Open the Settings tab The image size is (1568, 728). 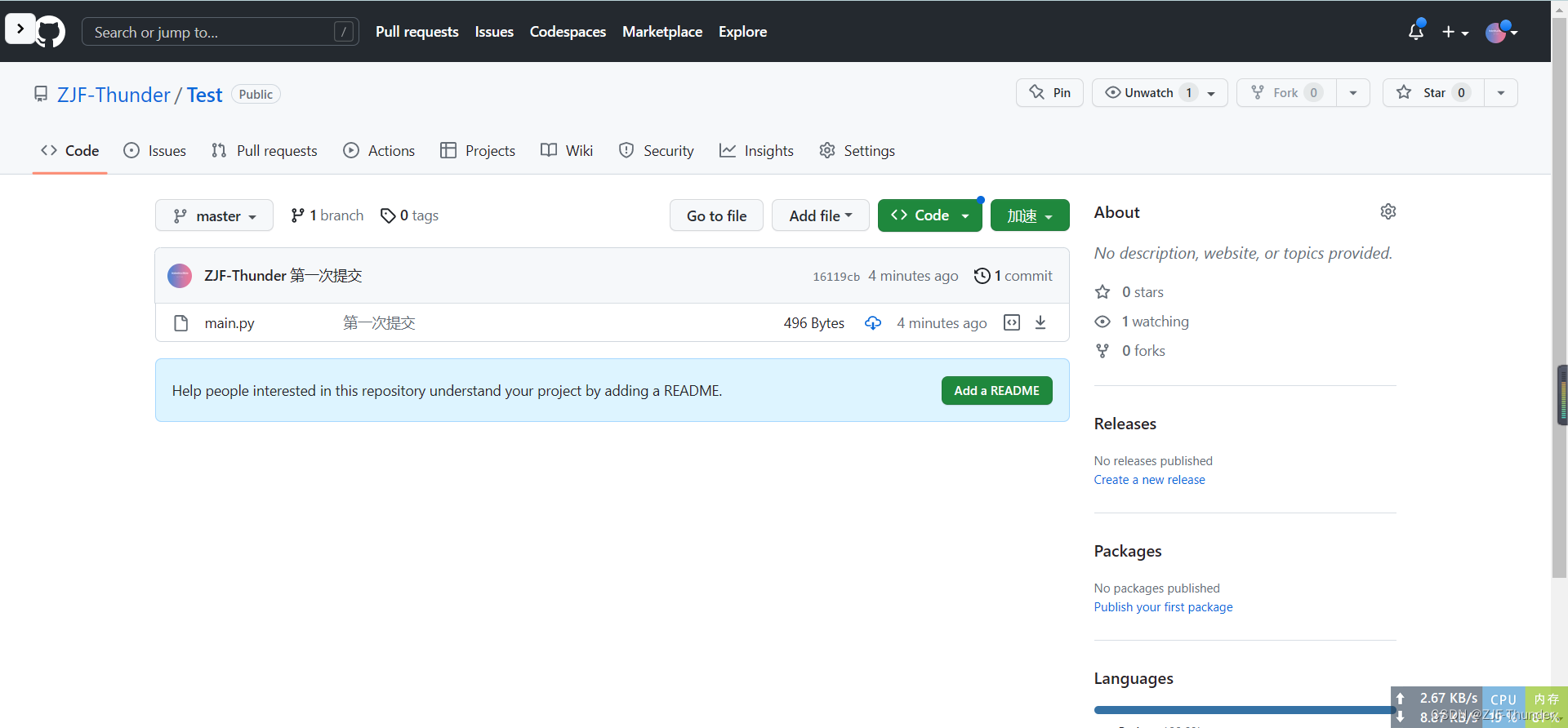coord(857,151)
